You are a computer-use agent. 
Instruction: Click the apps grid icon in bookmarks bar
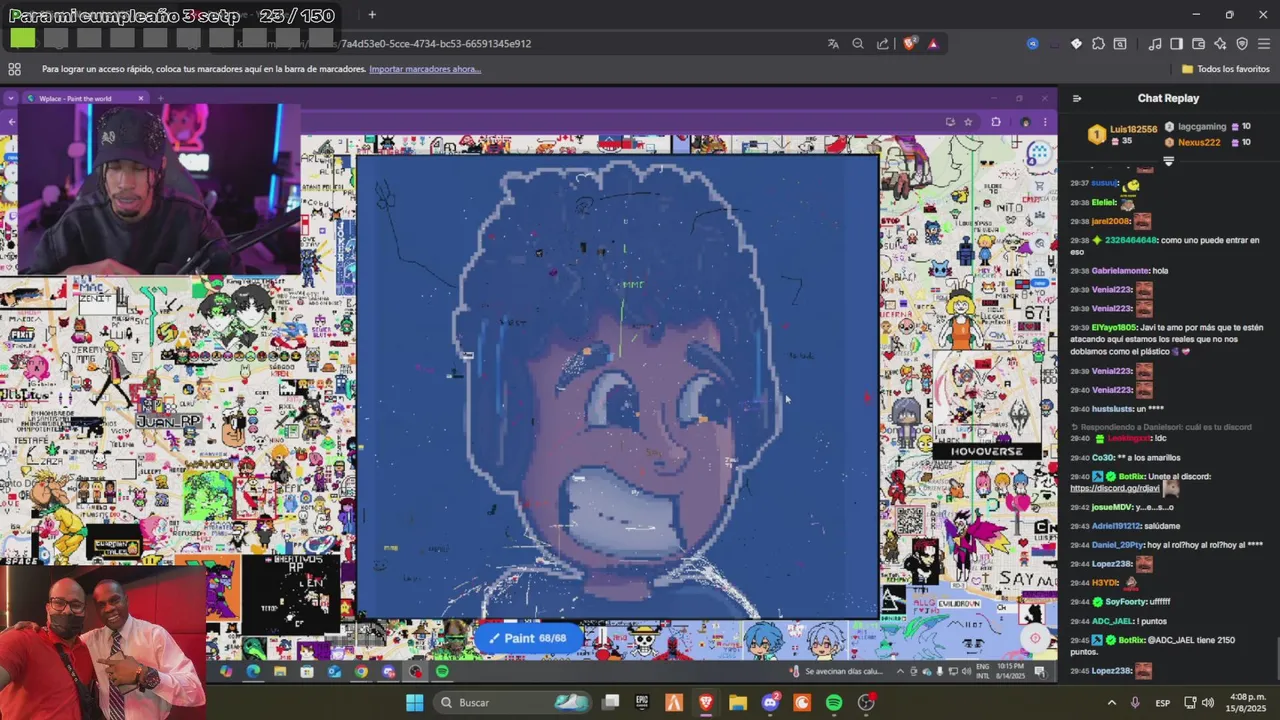point(14,69)
